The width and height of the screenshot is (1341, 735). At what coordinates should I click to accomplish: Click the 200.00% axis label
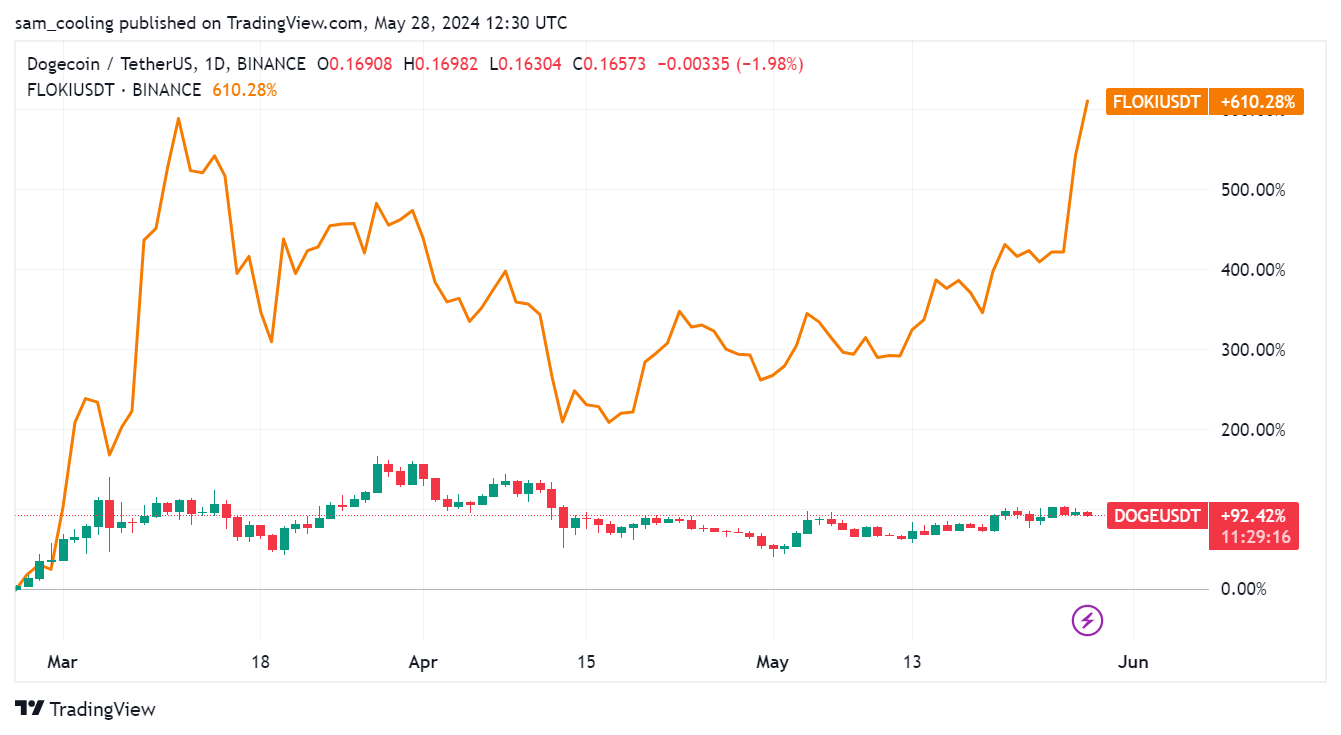[x=1253, y=430]
